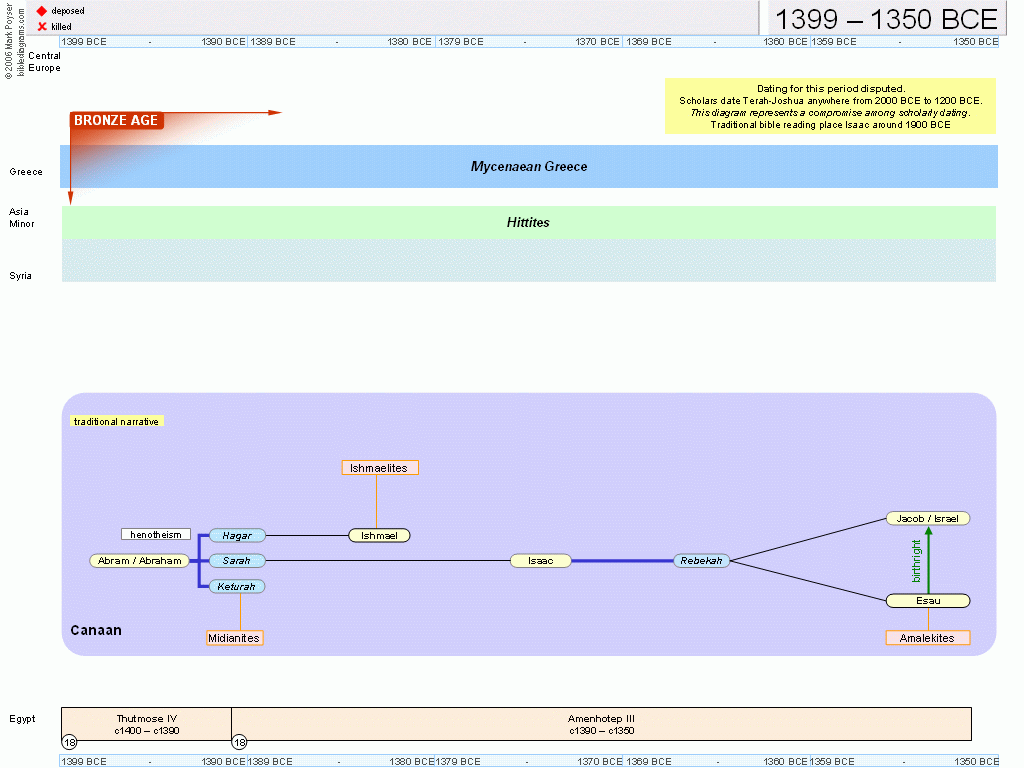Click the henotheism label
The image size is (1024, 768).
[x=155, y=535]
